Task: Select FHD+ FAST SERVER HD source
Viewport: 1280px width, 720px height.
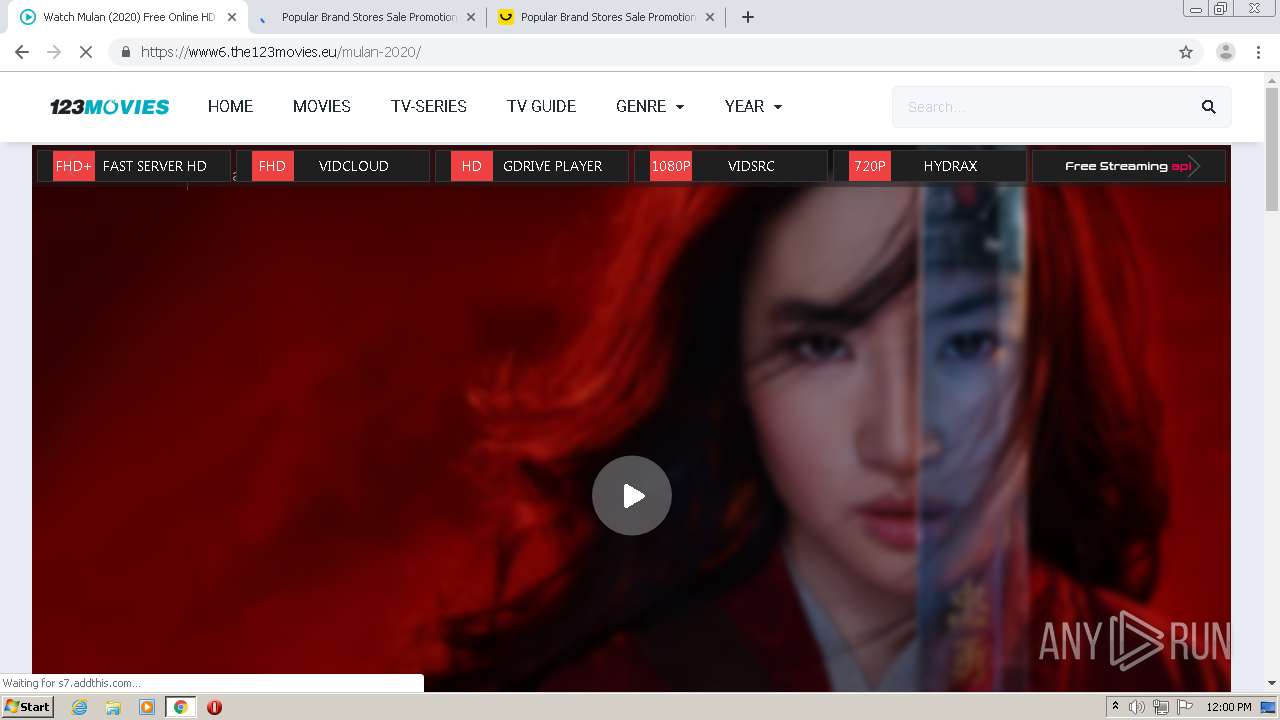Action: 134,166
